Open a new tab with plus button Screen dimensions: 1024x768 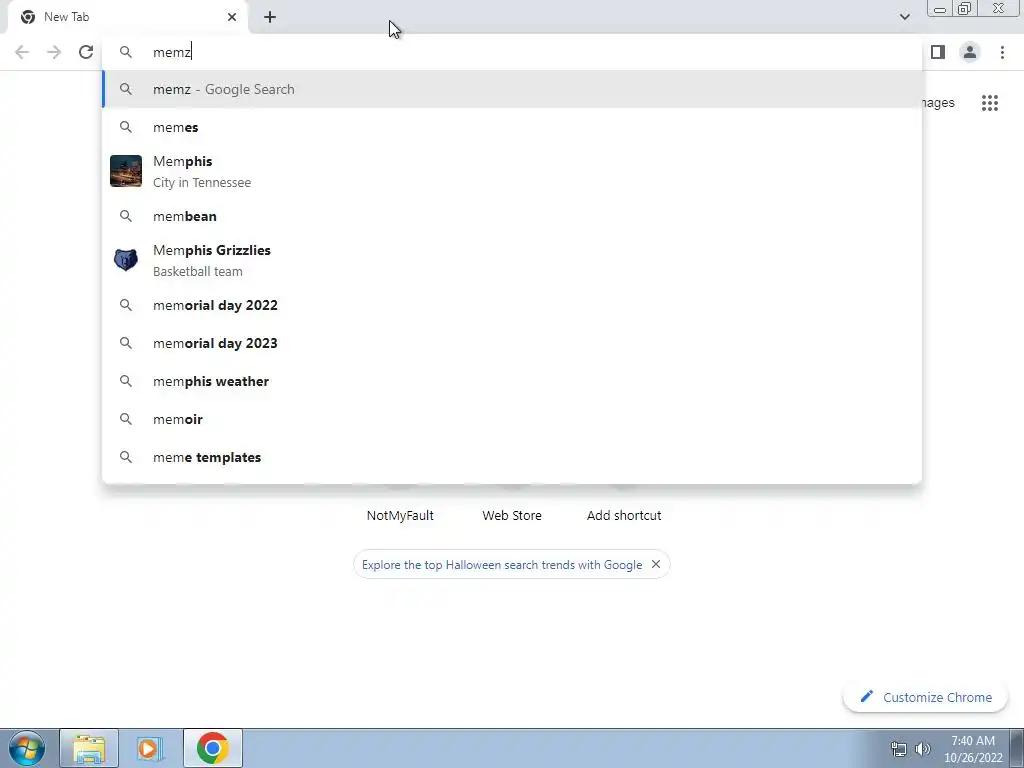coord(270,17)
